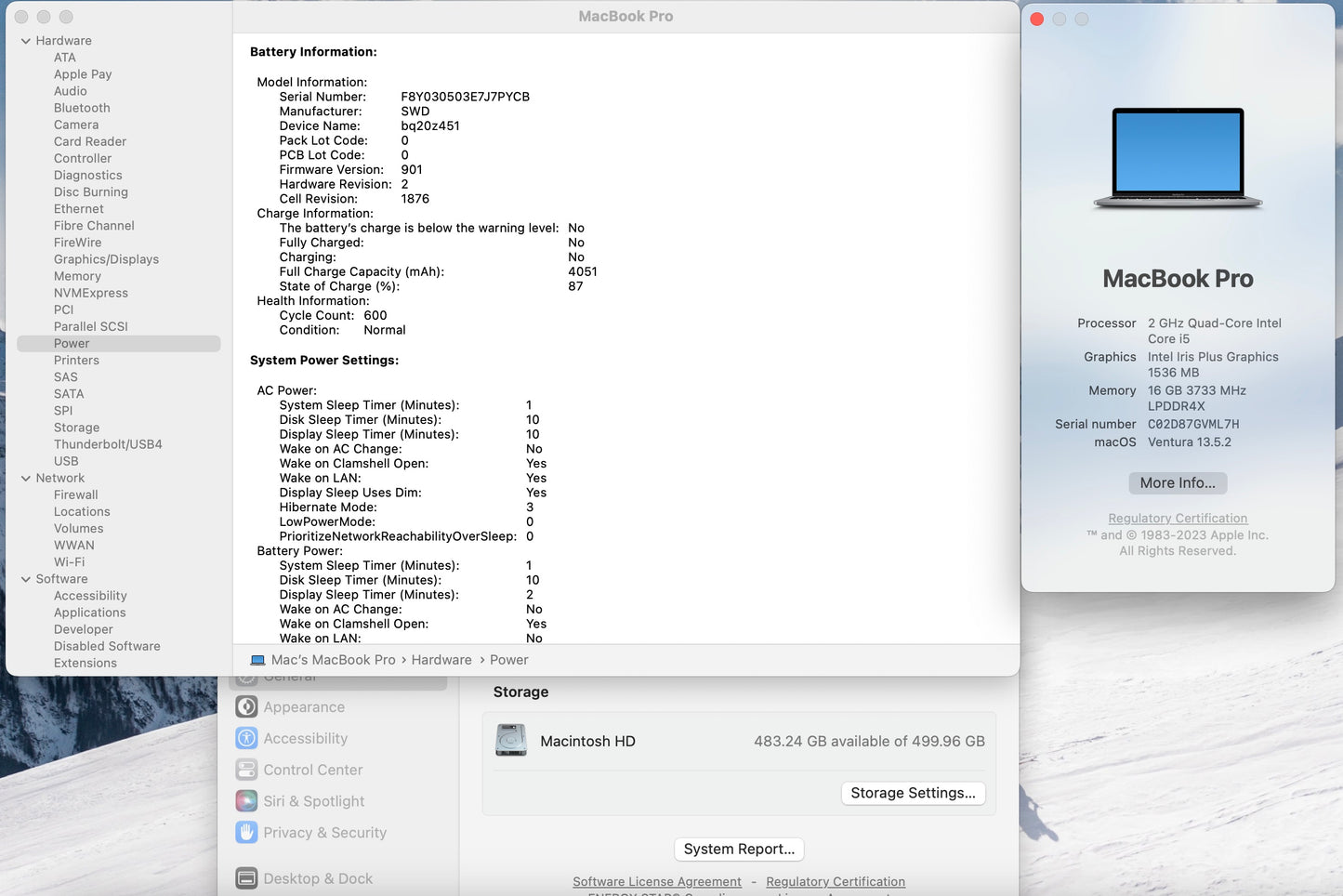Open Appearance settings in the sidebar
This screenshot has width=1343, height=896.
pyautogui.click(x=304, y=706)
